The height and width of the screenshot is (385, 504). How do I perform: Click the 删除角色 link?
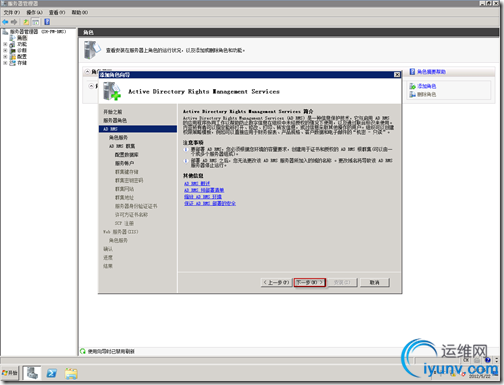(427, 94)
